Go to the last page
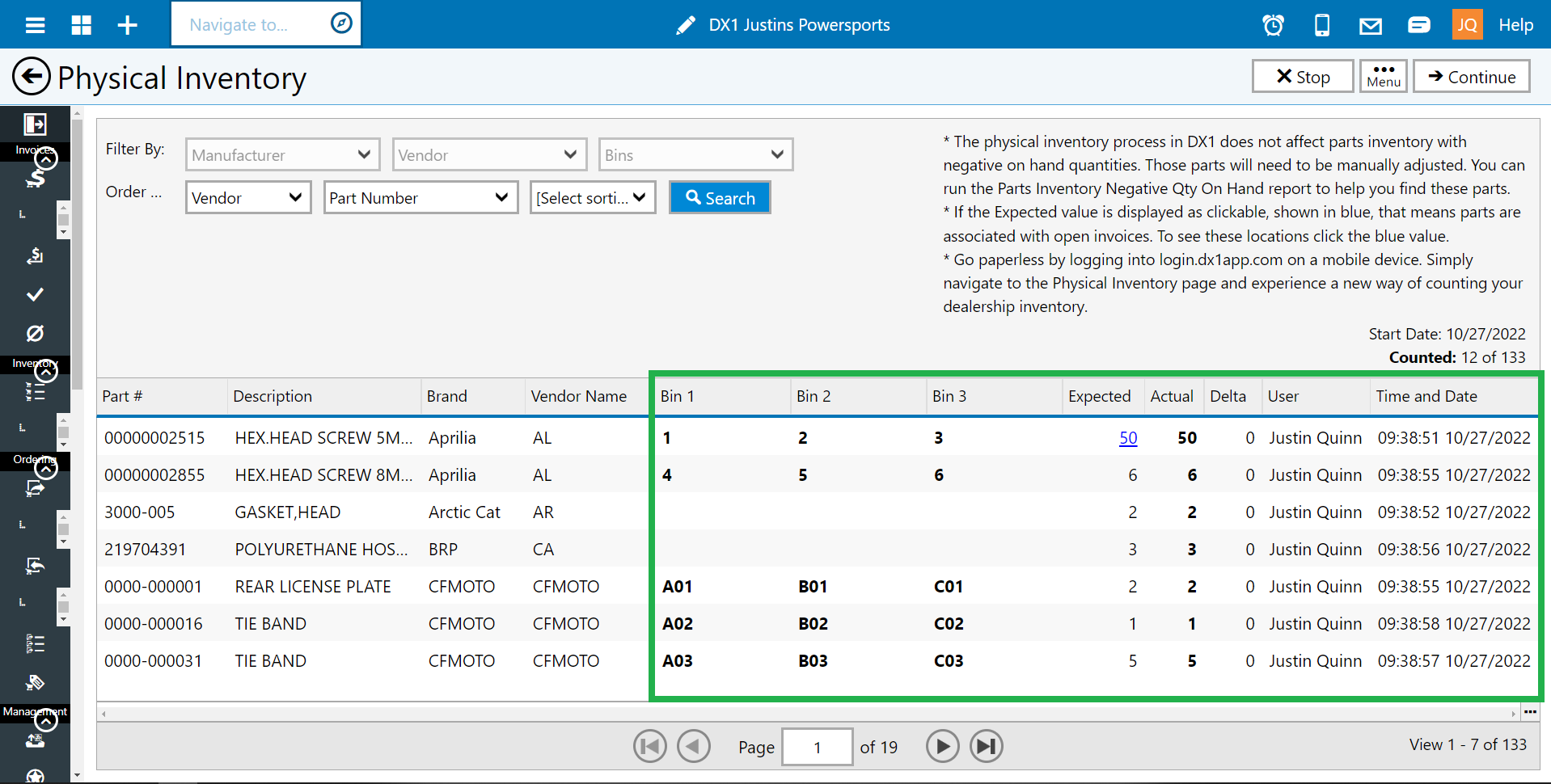This screenshot has height=784, width=1551. click(986, 746)
